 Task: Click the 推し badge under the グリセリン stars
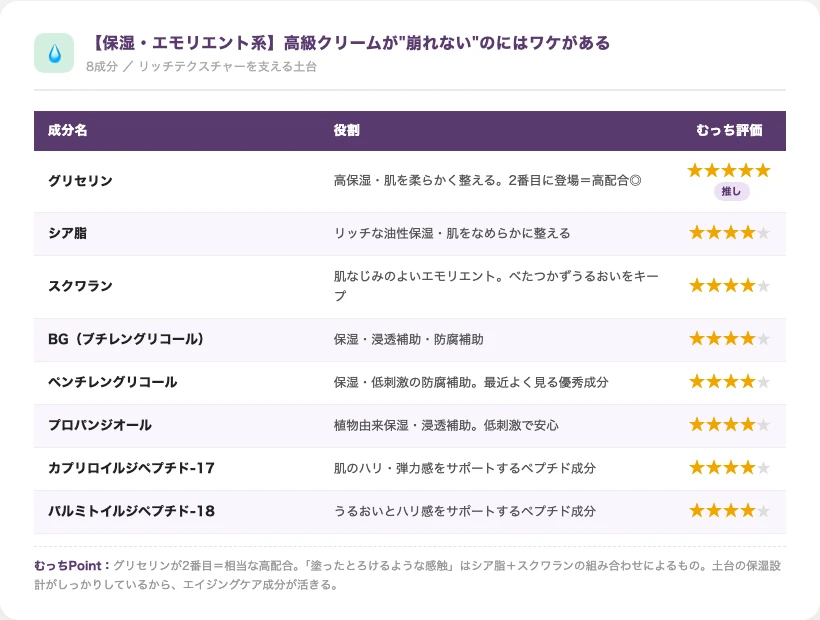point(732,191)
